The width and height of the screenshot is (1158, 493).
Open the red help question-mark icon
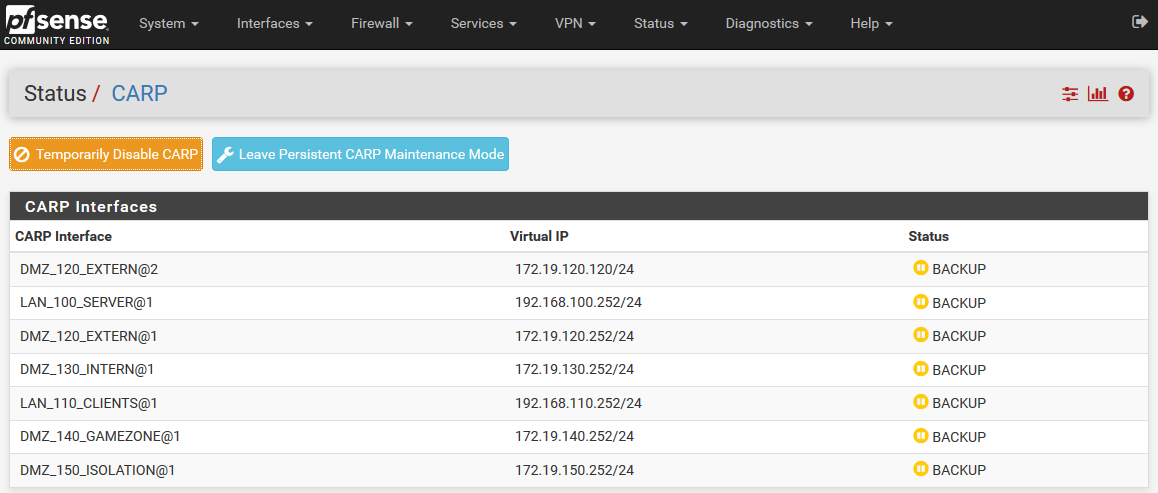(1126, 94)
